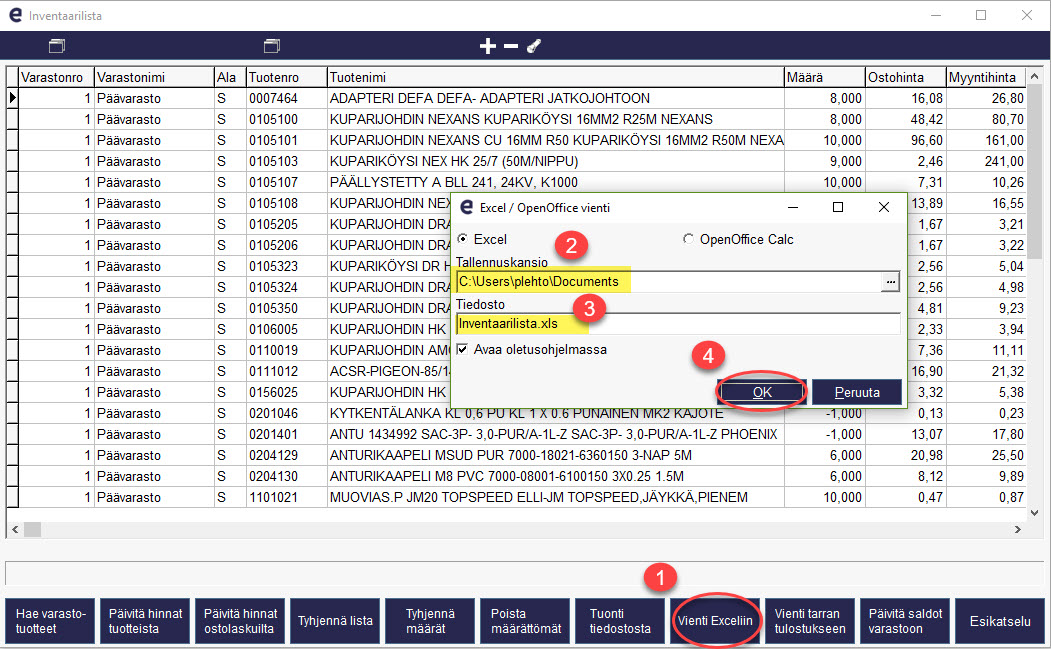1051x649 pixels.
Task: Click ADAPTERI DEFA product name cell
Action: 556,98
